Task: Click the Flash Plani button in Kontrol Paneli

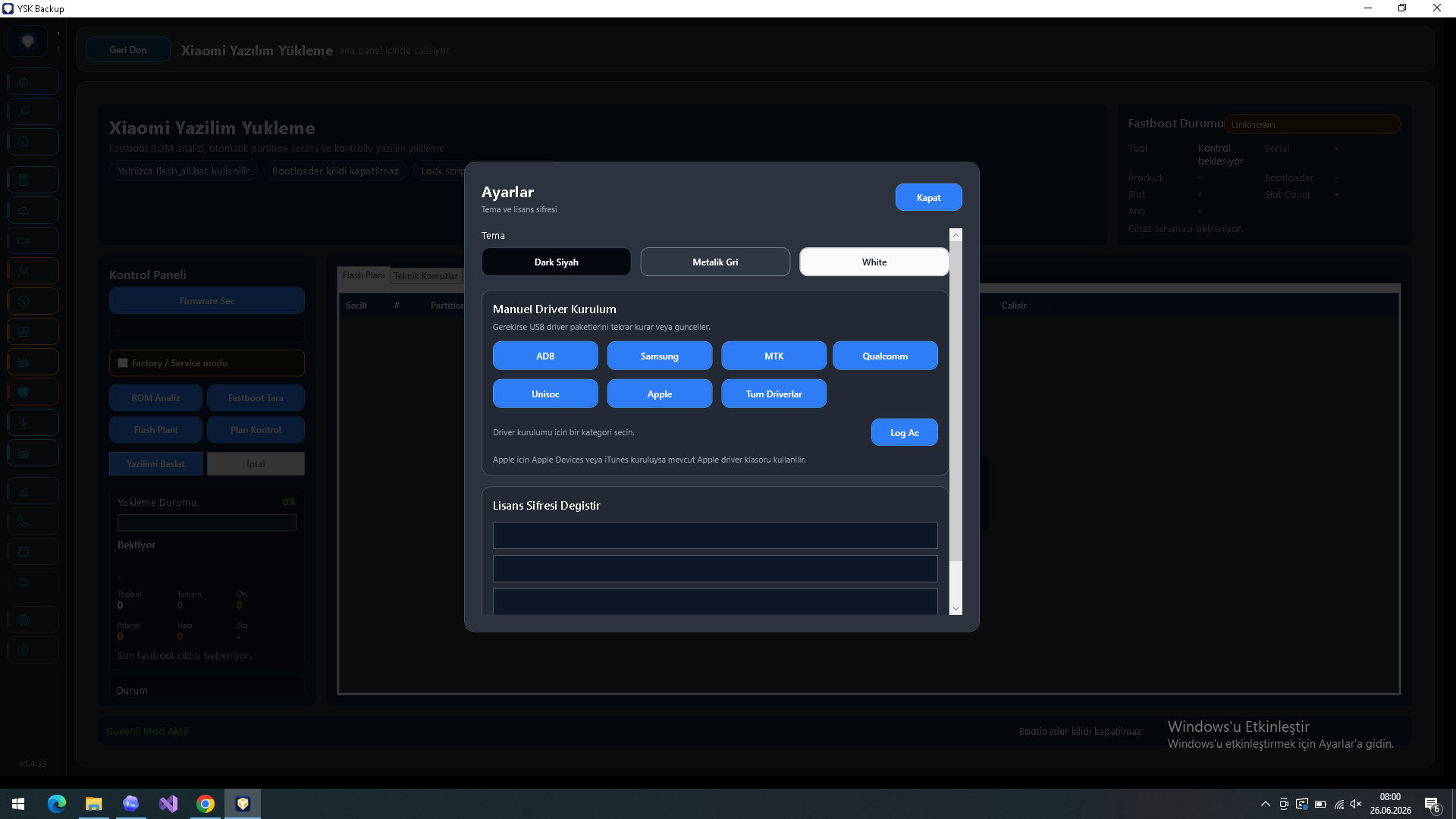Action: click(156, 430)
